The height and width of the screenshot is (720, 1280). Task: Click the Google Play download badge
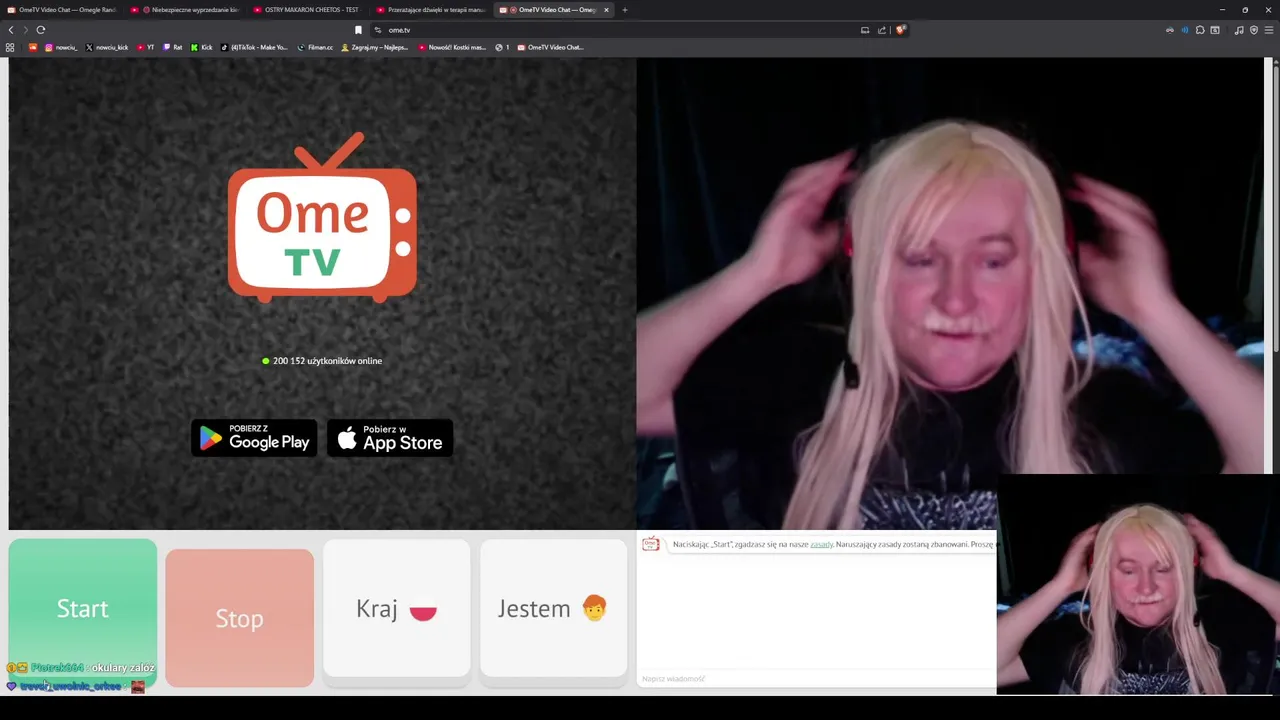(x=254, y=438)
